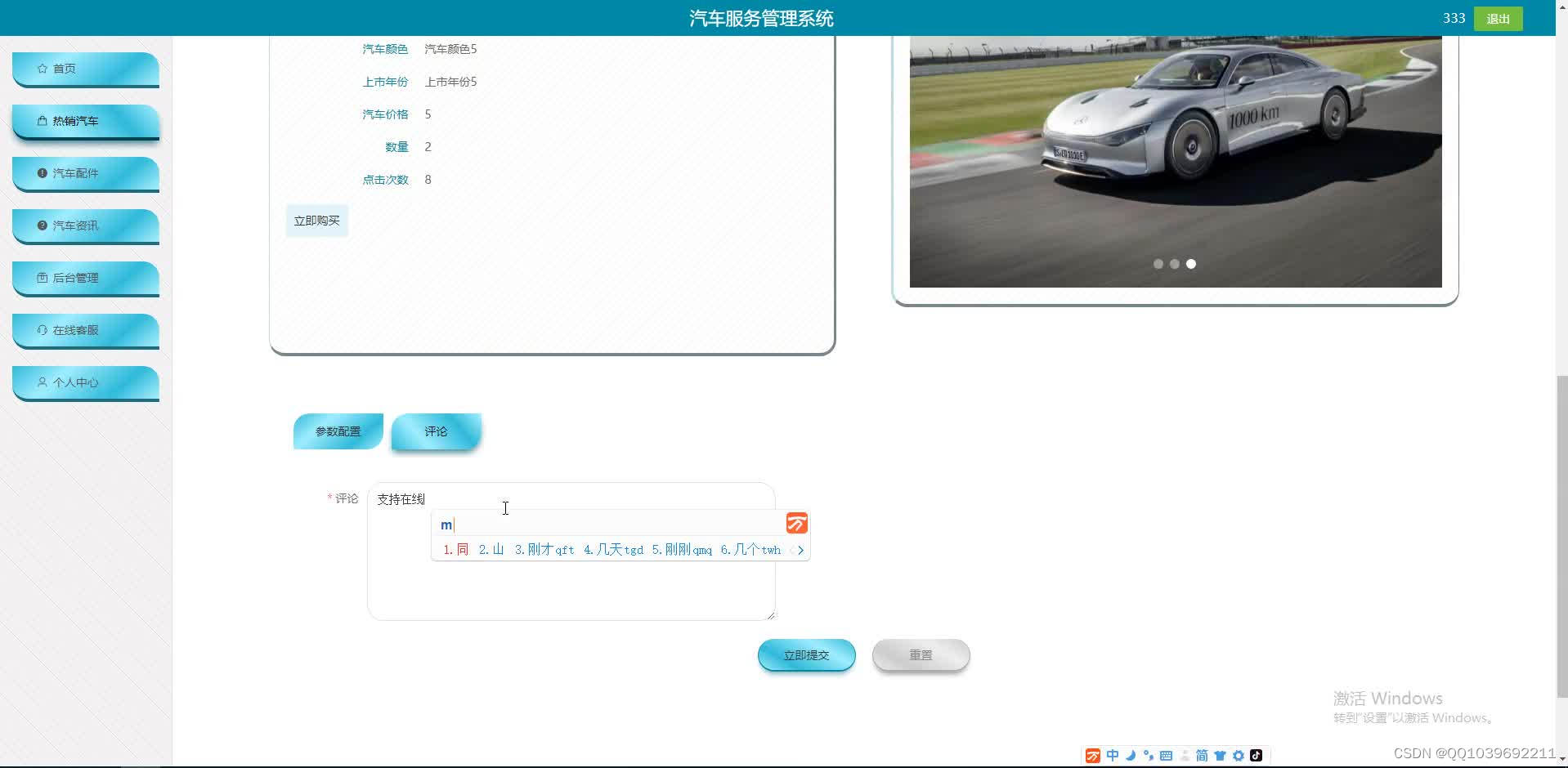The width and height of the screenshot is (1568, 768).
Task: Open the IME soft keyboard icon
Action: click(x=1167, y=756)
